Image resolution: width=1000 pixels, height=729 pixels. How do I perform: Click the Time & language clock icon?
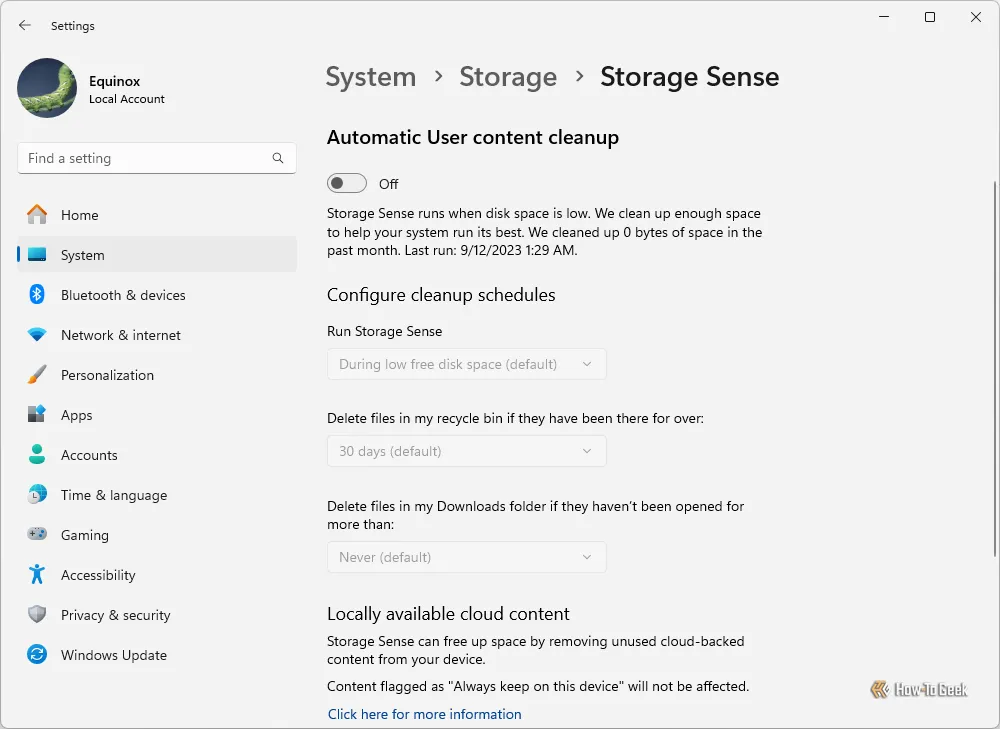point(37,494)
